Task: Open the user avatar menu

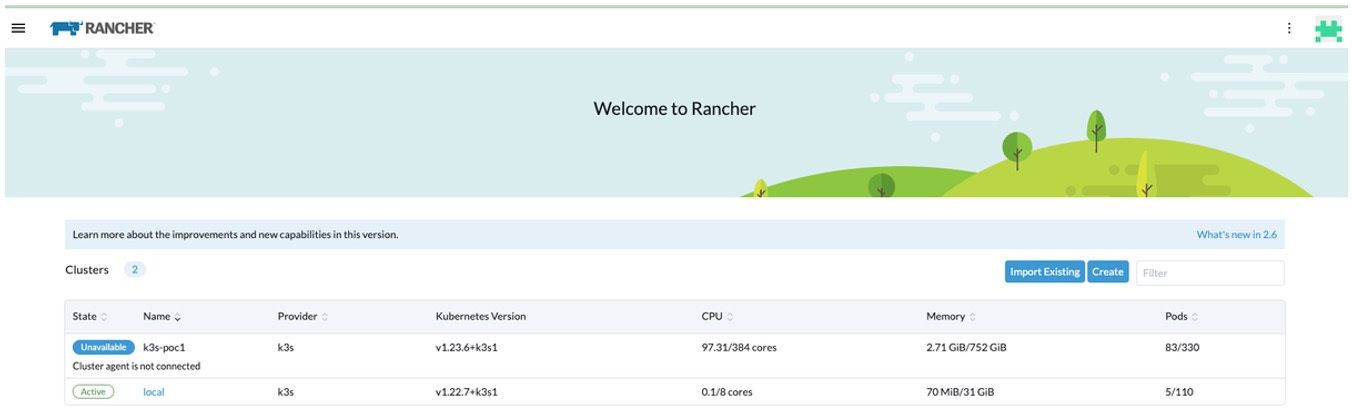Action: tap(1327, 30)
